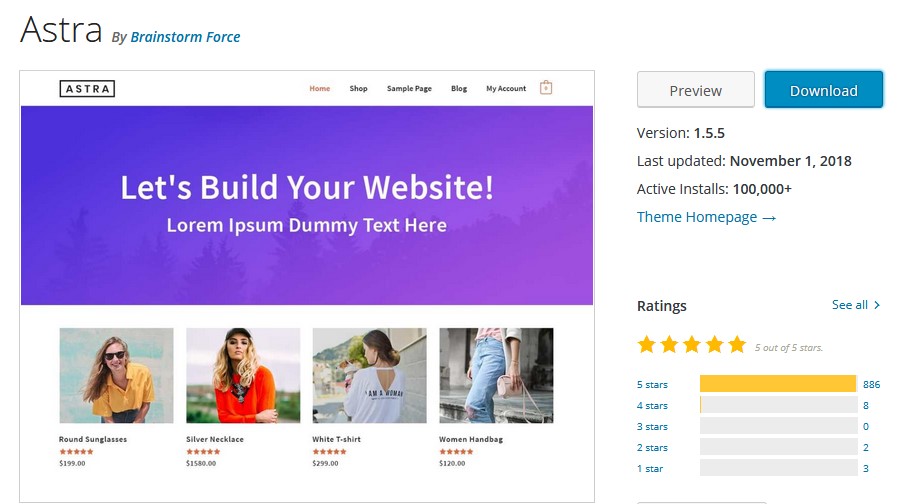The width and height of the screenshot is (901, 504).
Task: Click the star rating under Women Handbag
Action: [x=456, y=452]
